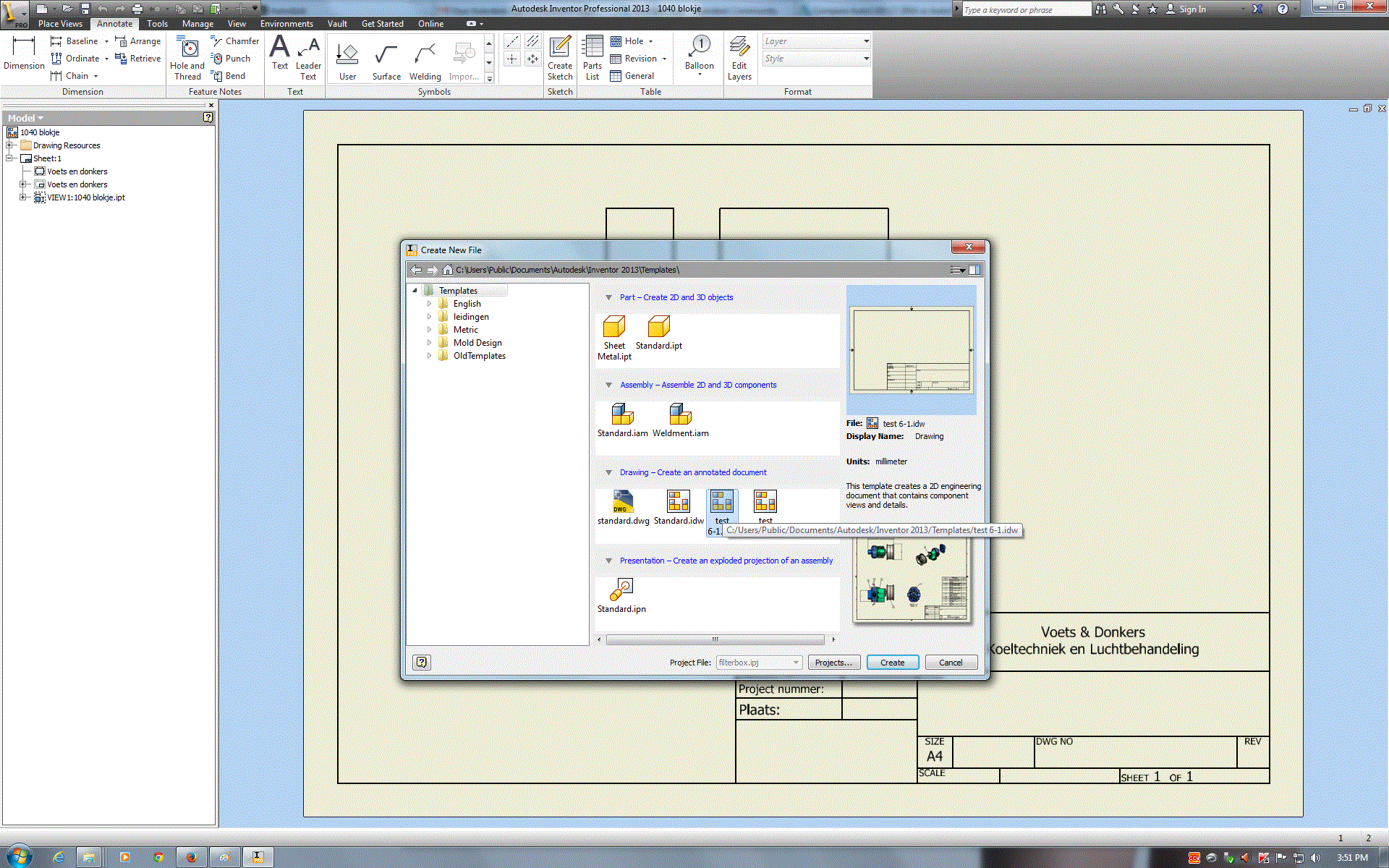Open the Project File dropdown

795,663
